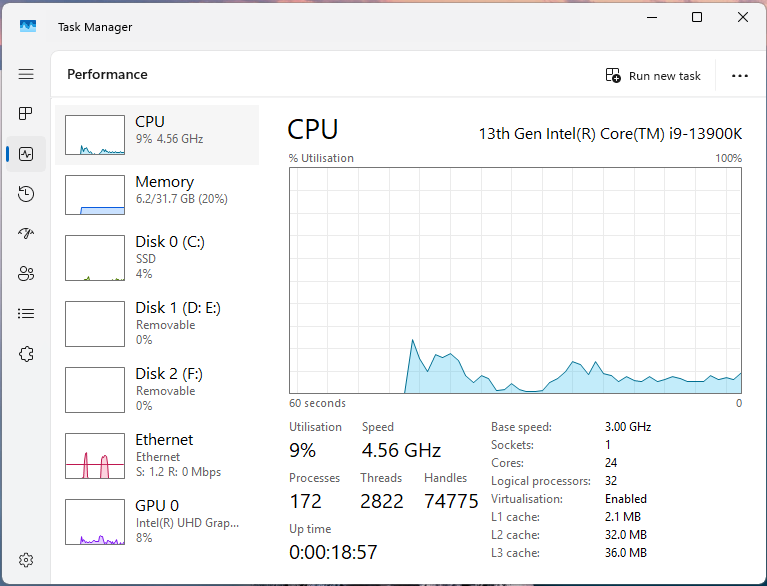The height and width of the screenshot is (586, 767).
Task: Open the App history icon
Action: [26, 194]
